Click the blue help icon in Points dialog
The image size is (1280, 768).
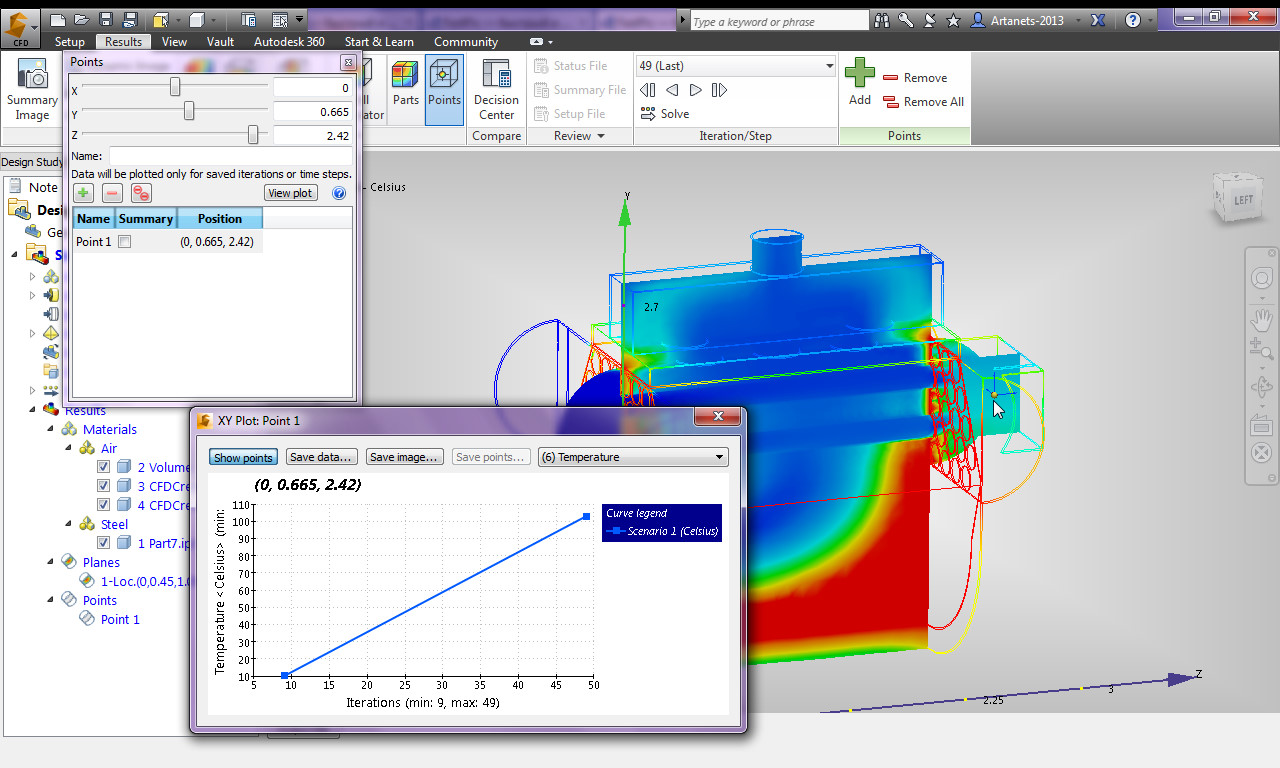[x=338, y=193]
